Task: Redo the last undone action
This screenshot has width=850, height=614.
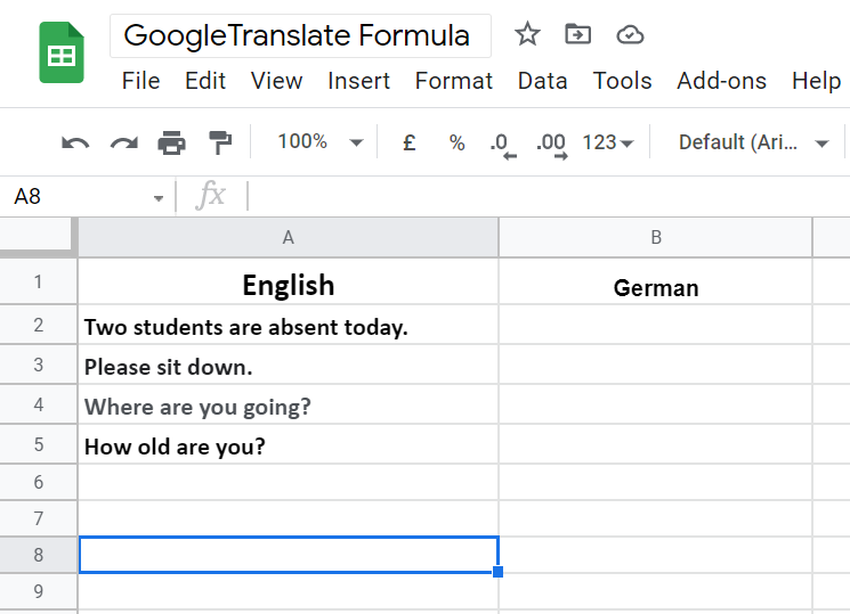Action: (x=123, y=143)
